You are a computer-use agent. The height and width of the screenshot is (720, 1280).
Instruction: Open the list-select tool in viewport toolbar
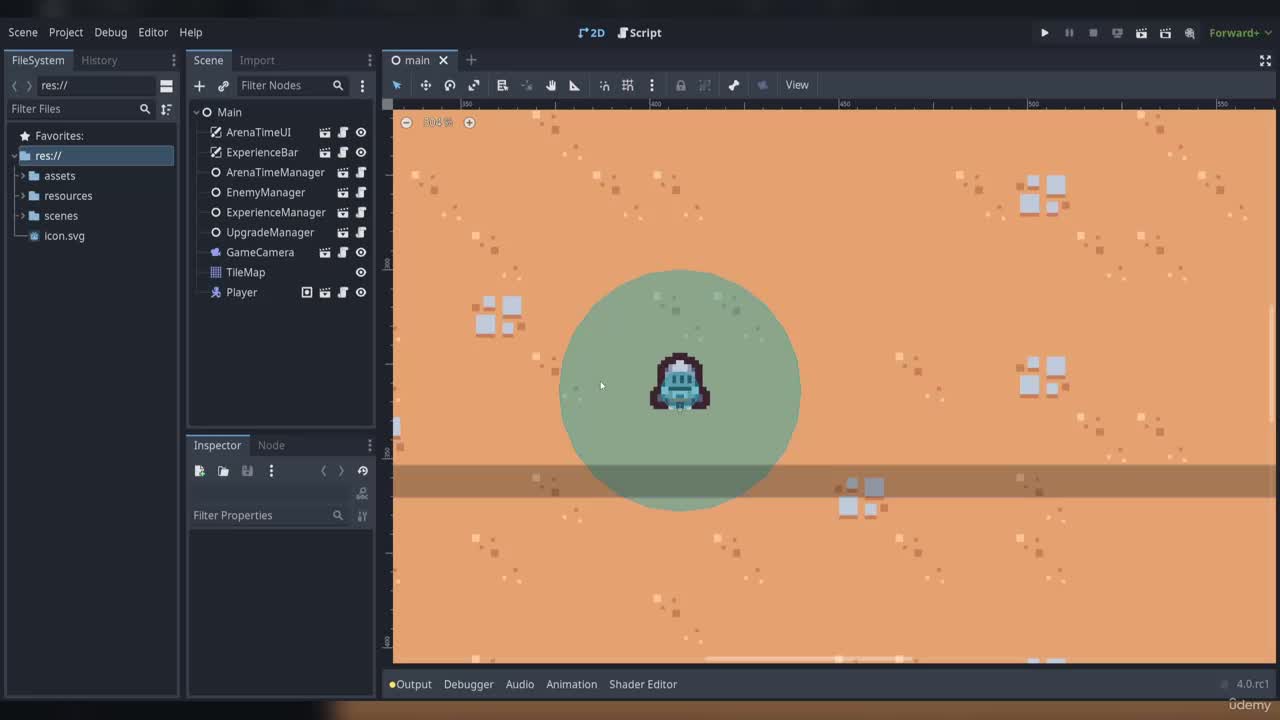[x=502, y=85]
